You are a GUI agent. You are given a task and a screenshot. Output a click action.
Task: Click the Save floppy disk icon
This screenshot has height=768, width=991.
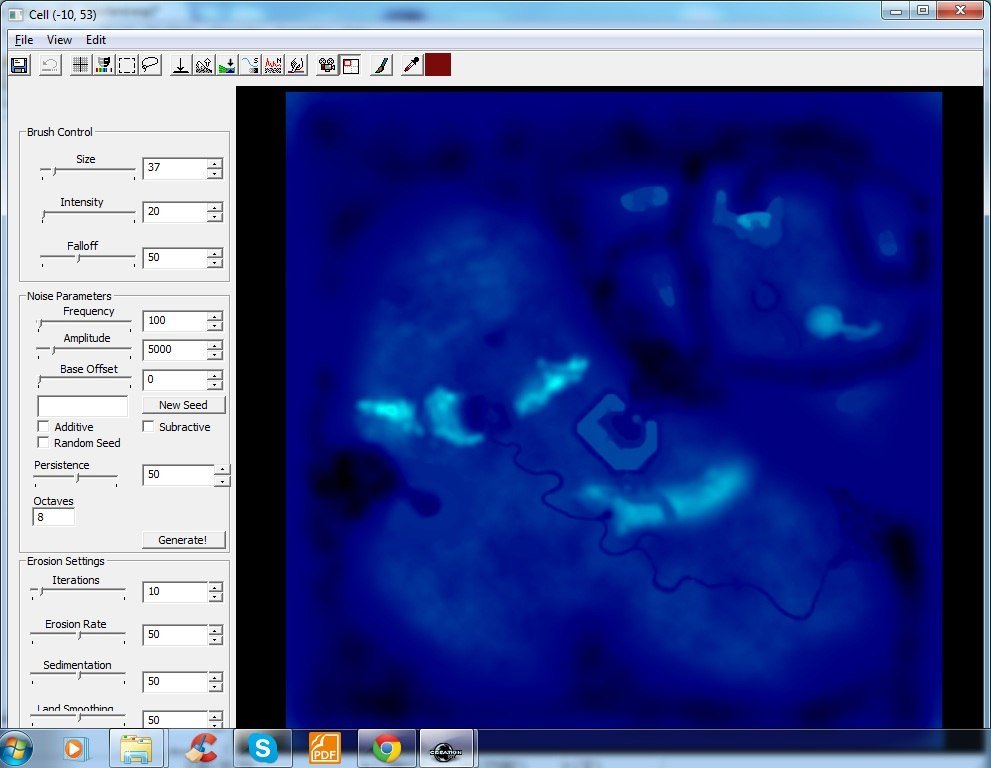pyautogui.click(x=18, y=65)
